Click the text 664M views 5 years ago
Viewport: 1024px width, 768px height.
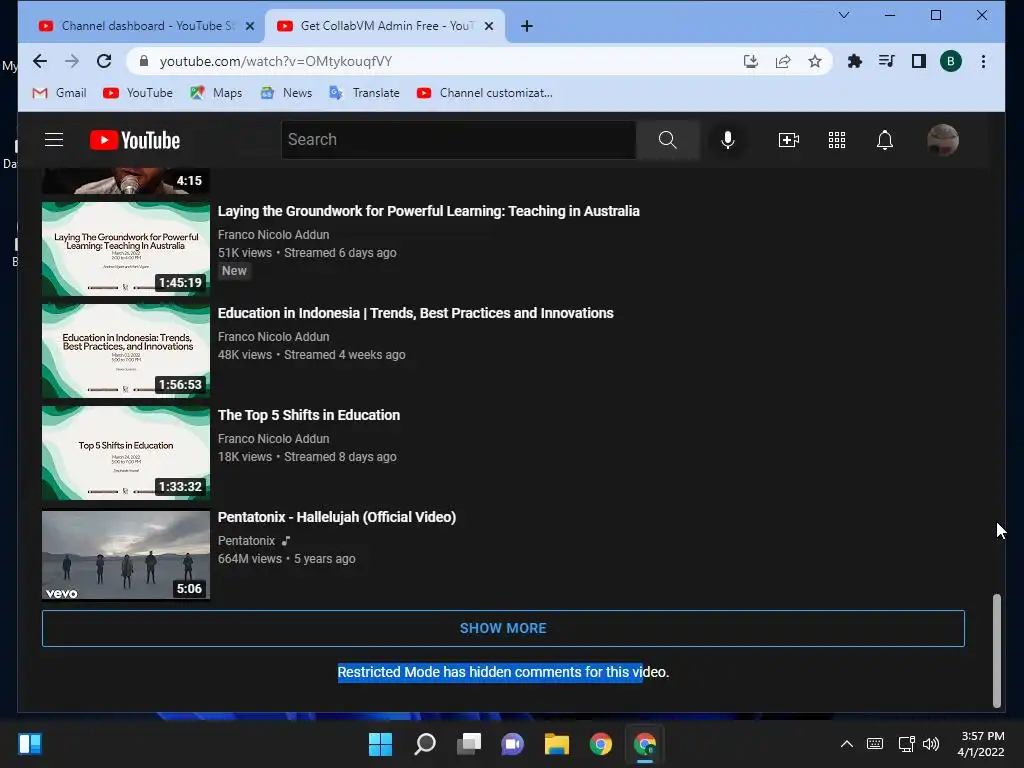click(x=287, y=558)
